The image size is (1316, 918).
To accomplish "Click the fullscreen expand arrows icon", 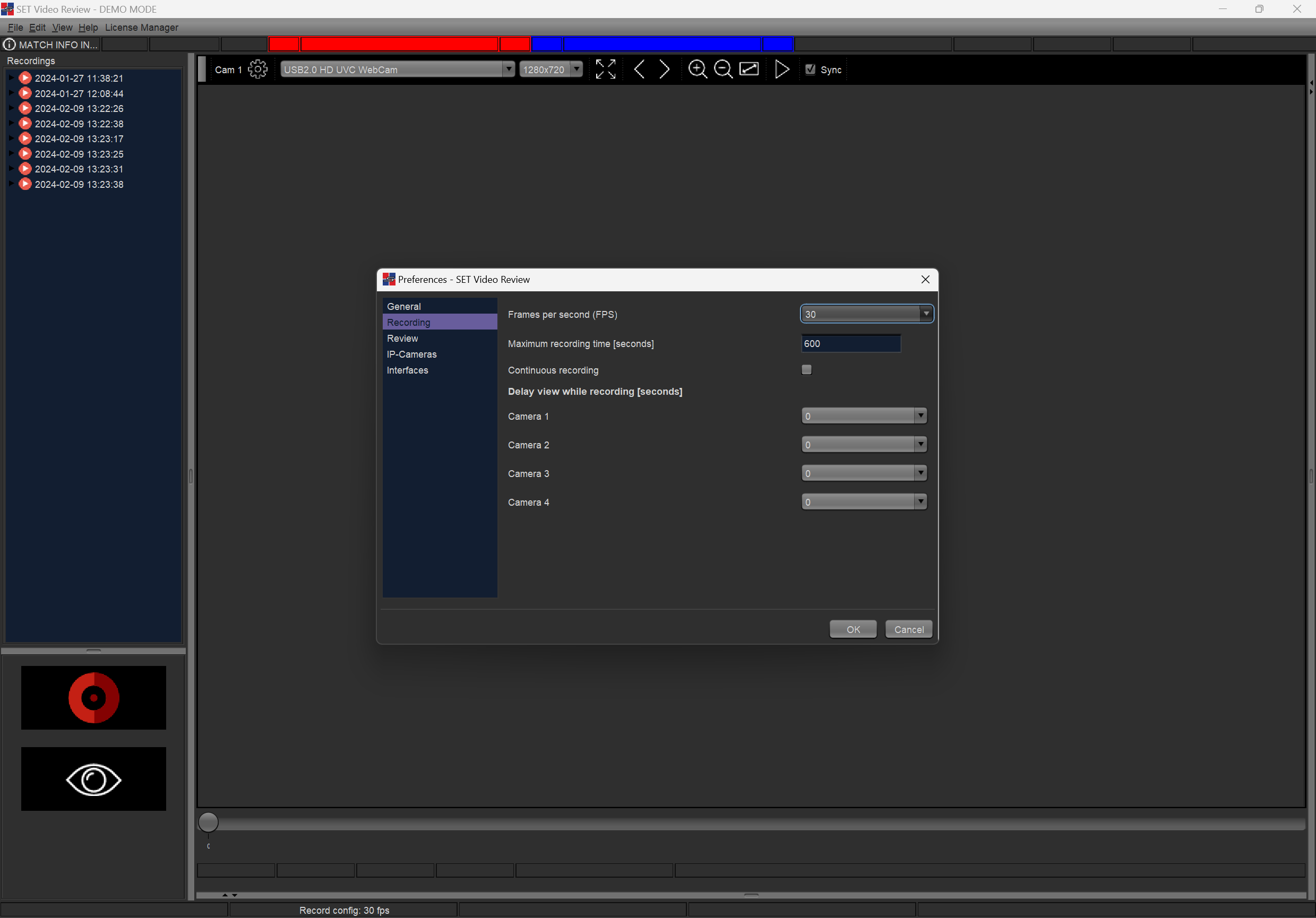I will pos(605,70).
